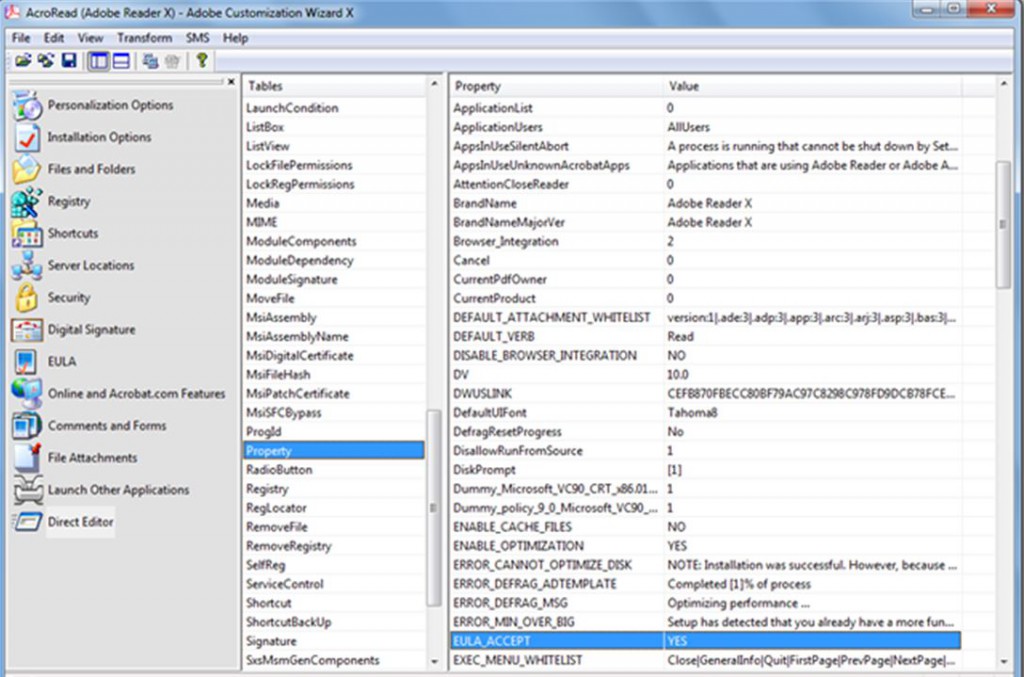Open the Registry sidebar icon

27,201
